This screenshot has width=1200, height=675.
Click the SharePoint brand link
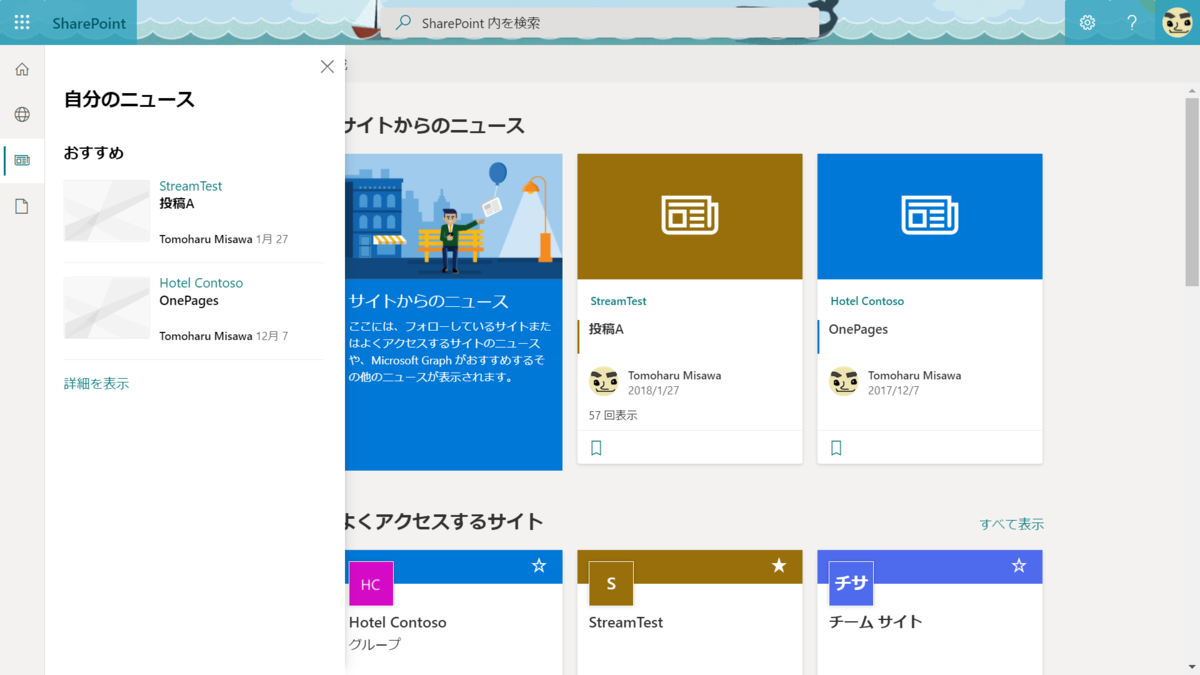[x=89, y=22]
